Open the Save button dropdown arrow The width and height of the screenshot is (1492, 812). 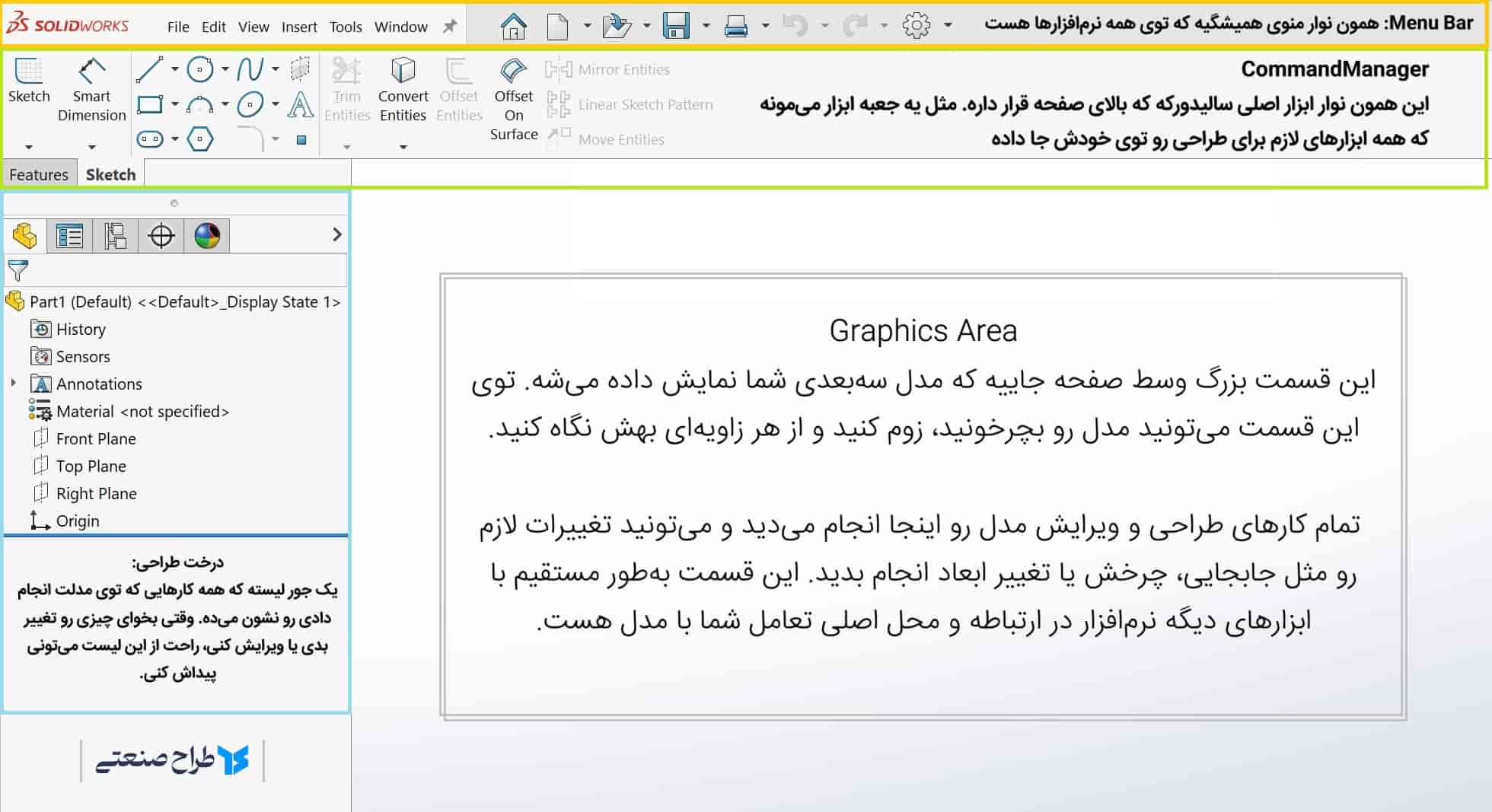[x=706, y=25]
